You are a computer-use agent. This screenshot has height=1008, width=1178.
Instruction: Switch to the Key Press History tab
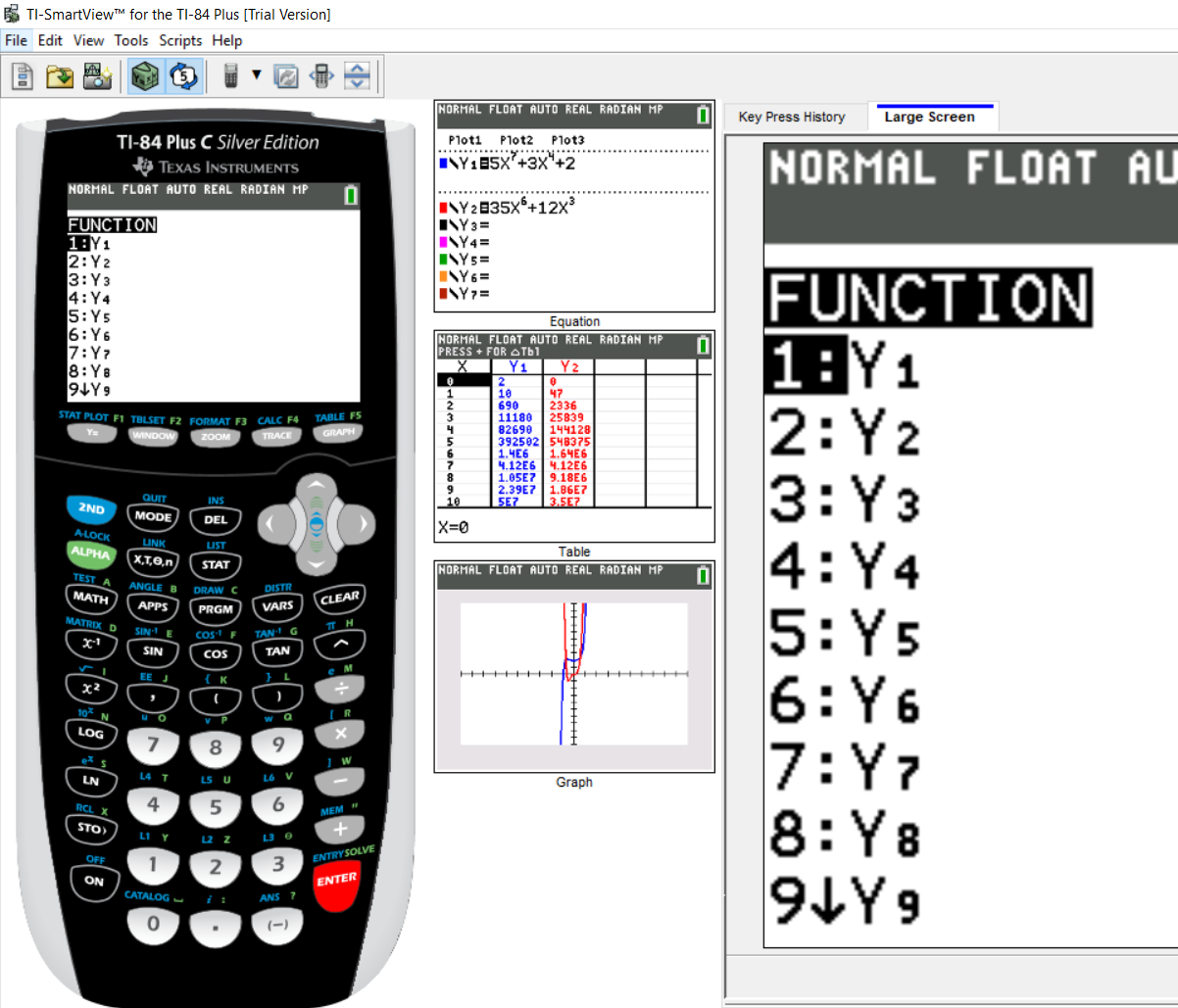[x=792, y=117]
